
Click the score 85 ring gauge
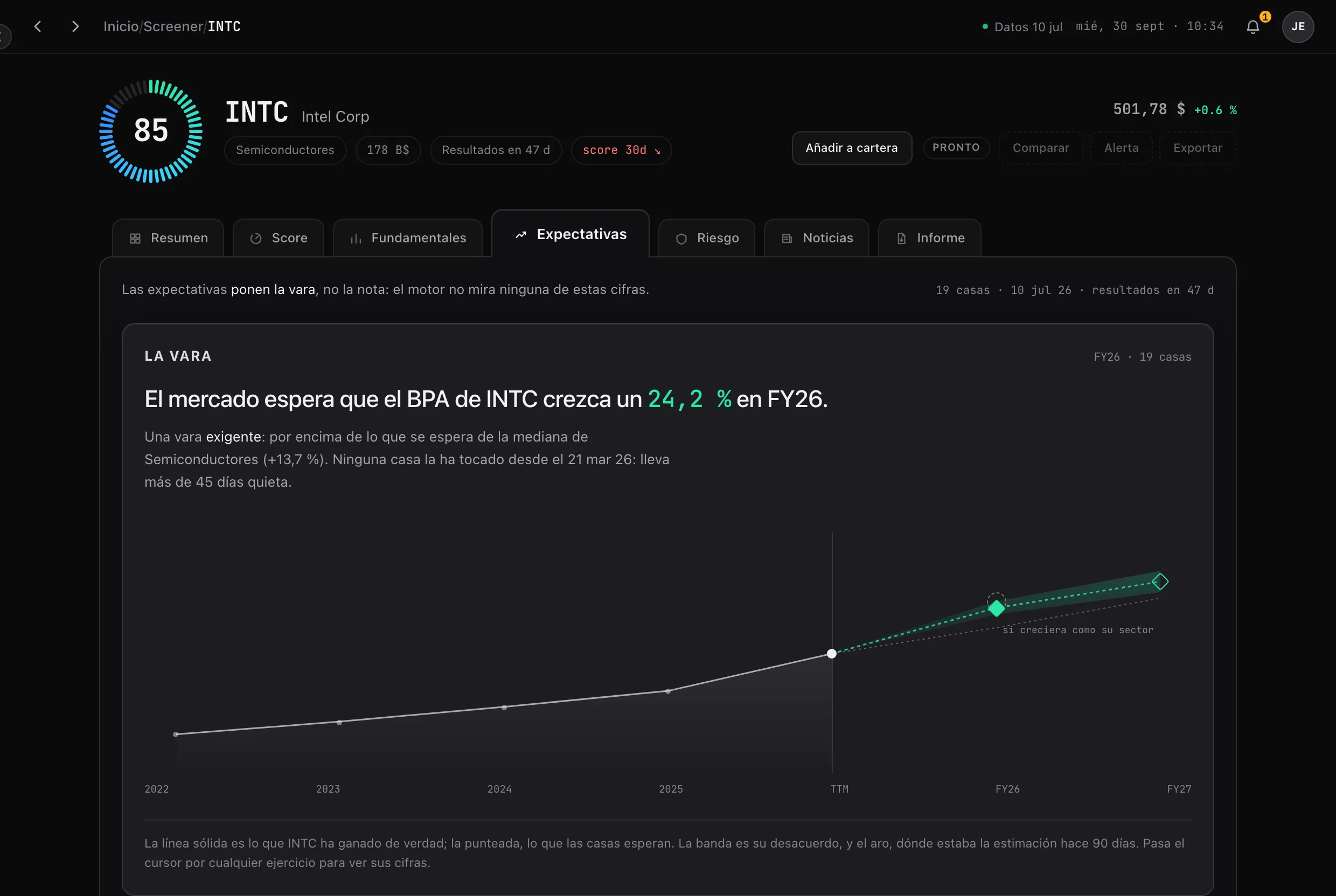[151, 131]
